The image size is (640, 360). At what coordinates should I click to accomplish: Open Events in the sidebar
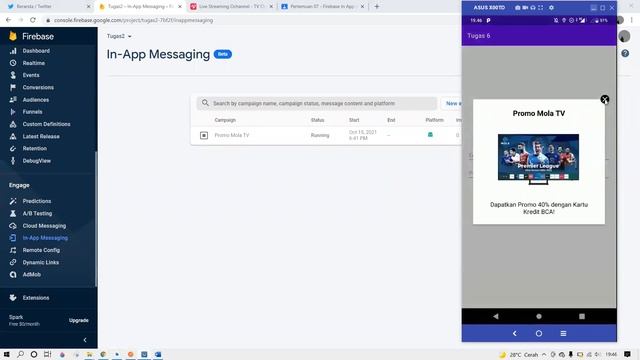point(31,76)
